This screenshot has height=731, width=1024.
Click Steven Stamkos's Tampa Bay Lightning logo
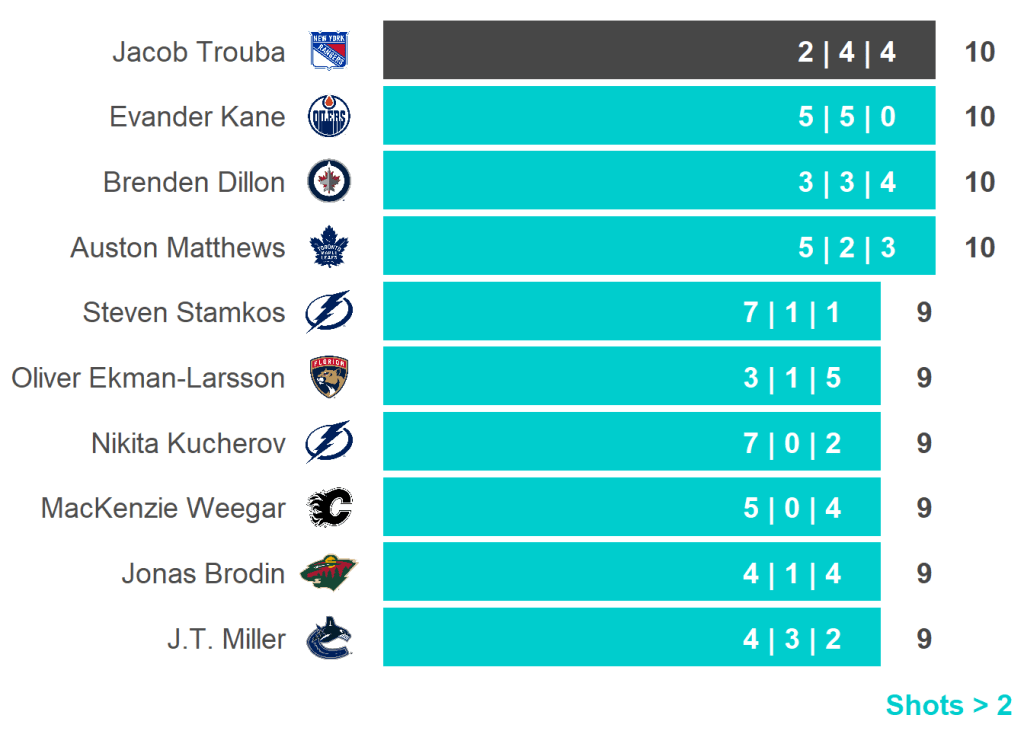click(329, 313)
